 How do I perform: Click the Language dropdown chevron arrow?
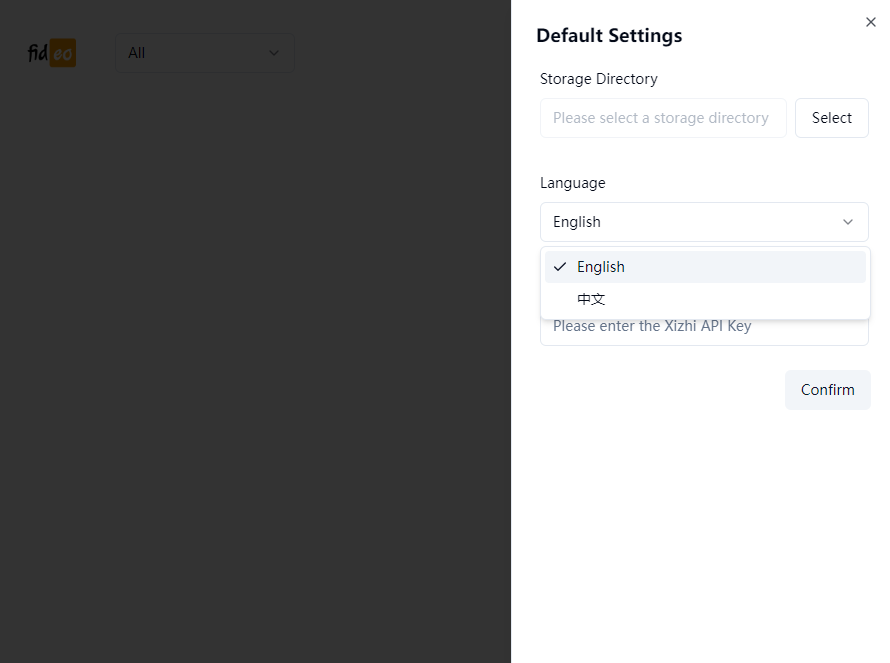click(x=847, y=222)
